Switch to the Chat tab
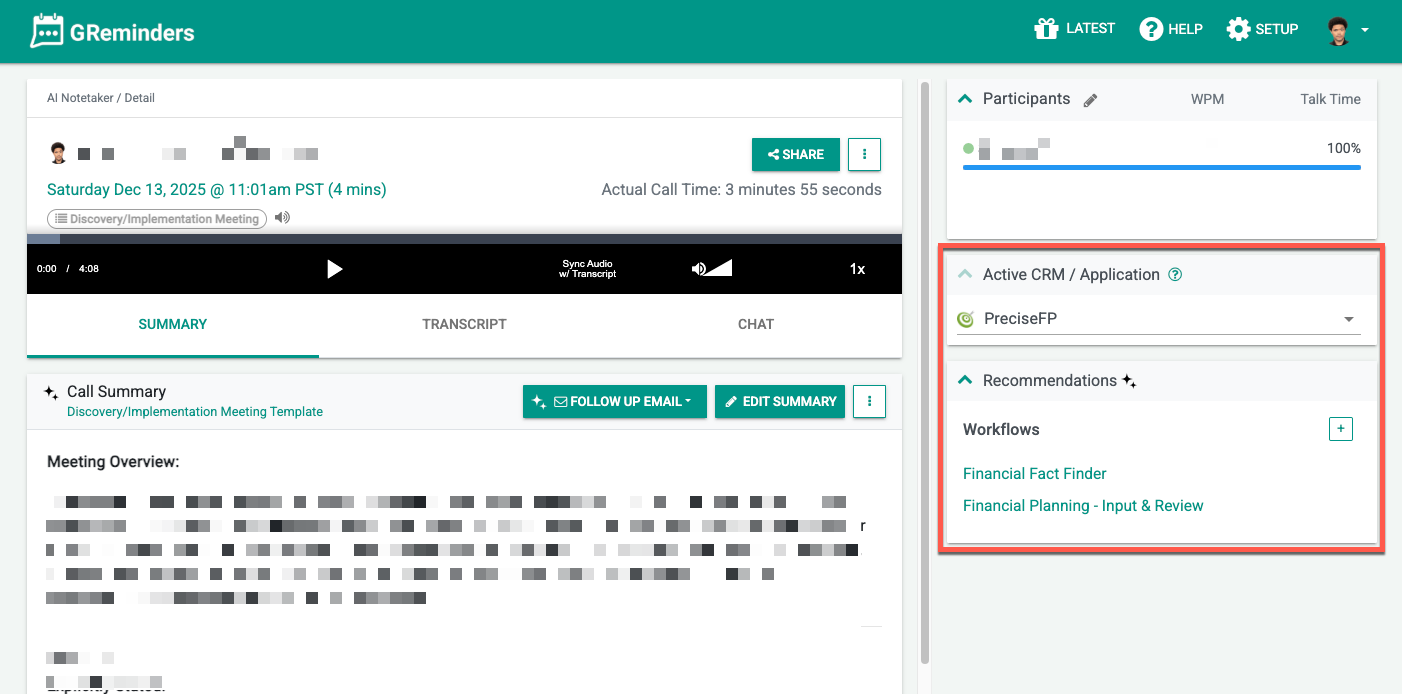This screenshot has width=1402, height=694. click(756, 324)
